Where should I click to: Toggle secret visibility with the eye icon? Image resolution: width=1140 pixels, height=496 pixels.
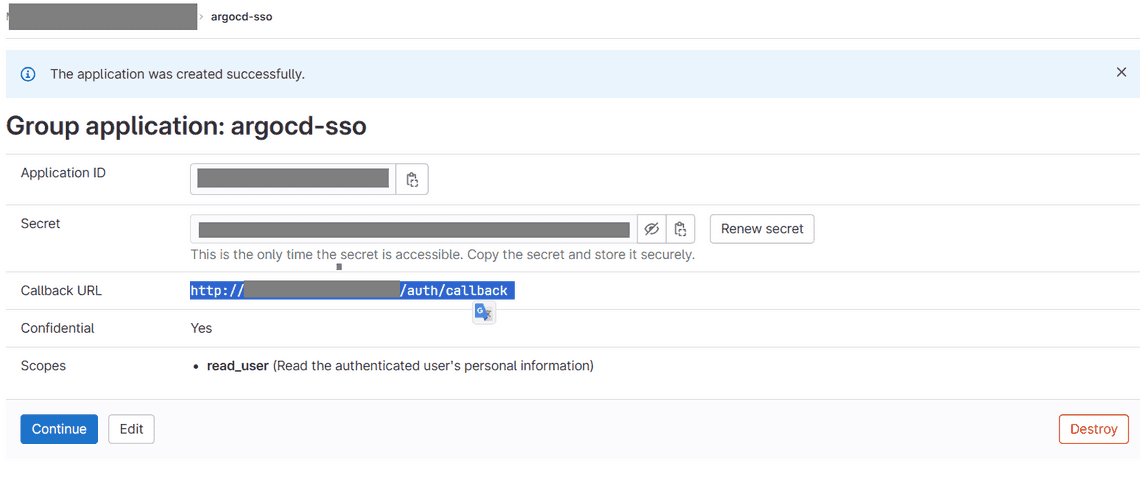(651, 229)
